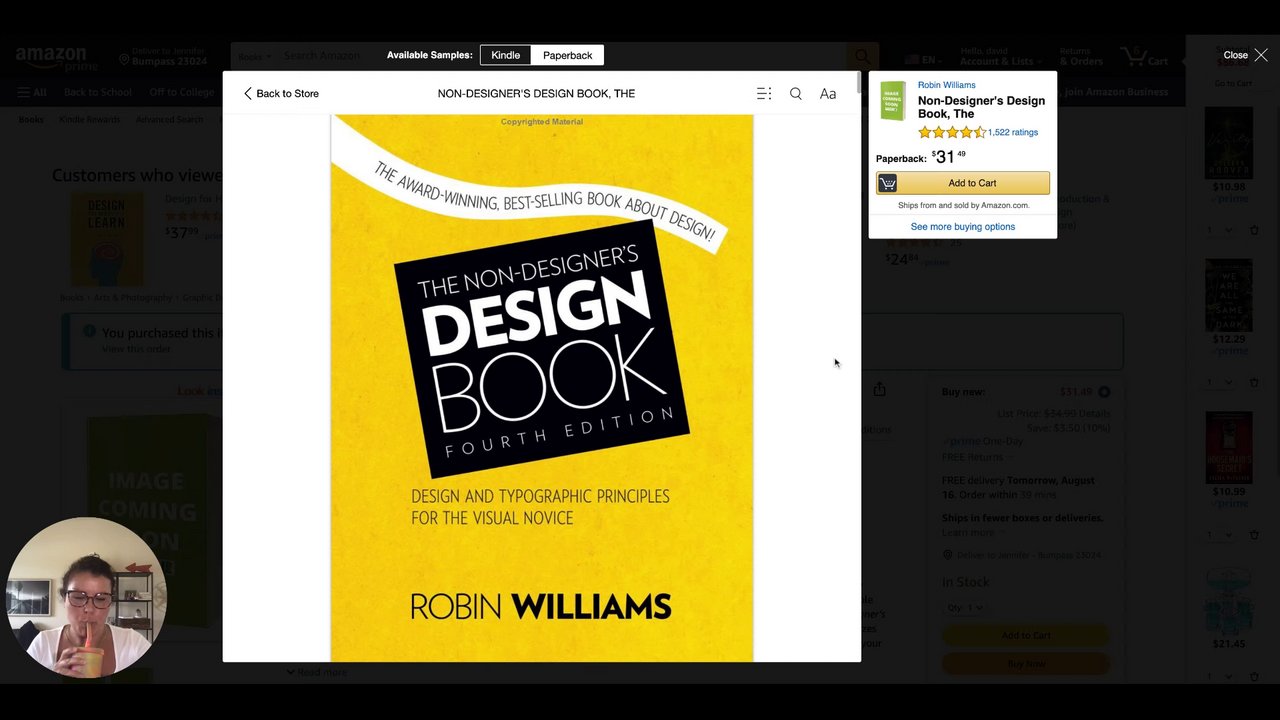Open Returns & Orders in background header

coord(1081,56)
